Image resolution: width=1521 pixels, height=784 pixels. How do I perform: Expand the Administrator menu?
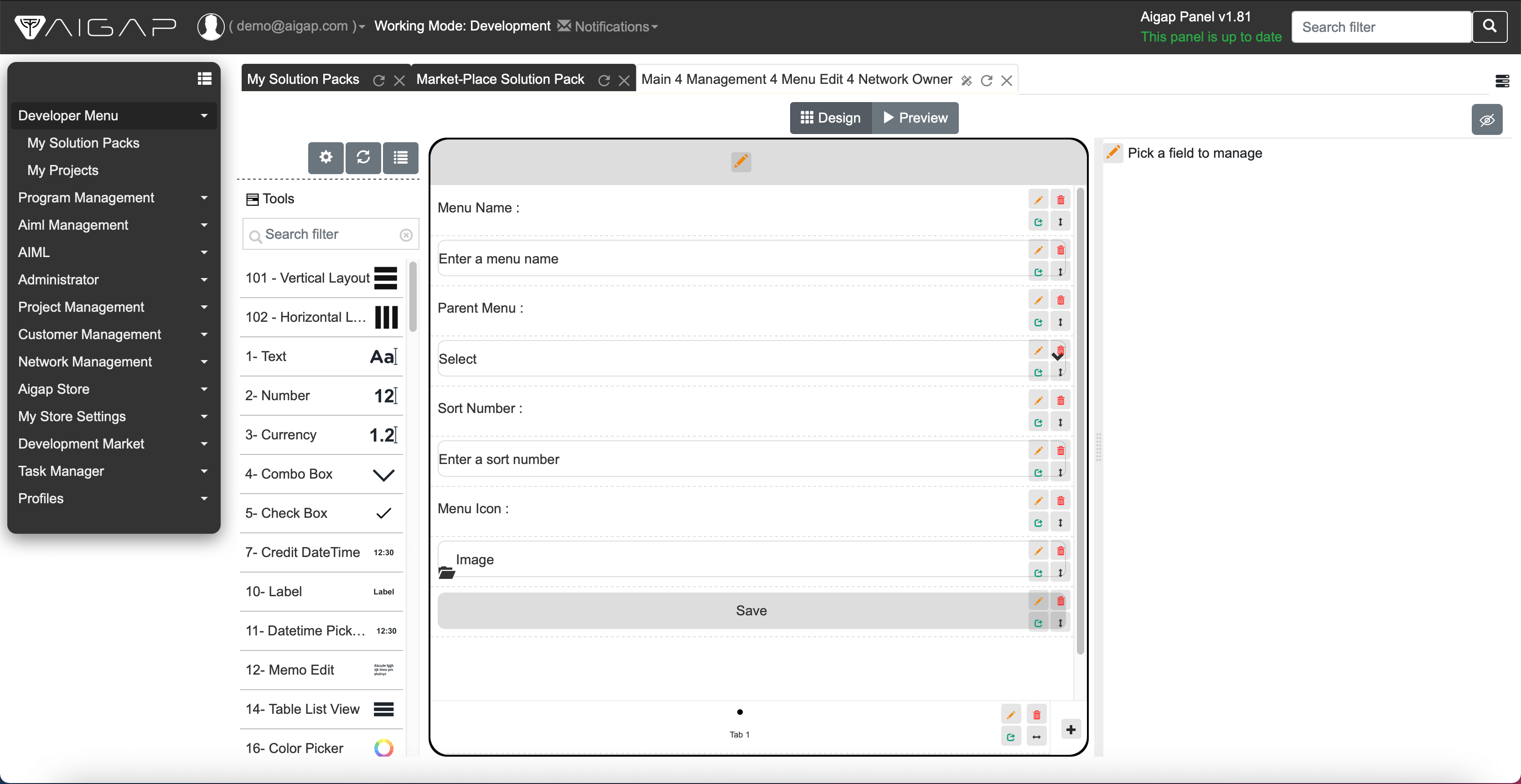114,280
